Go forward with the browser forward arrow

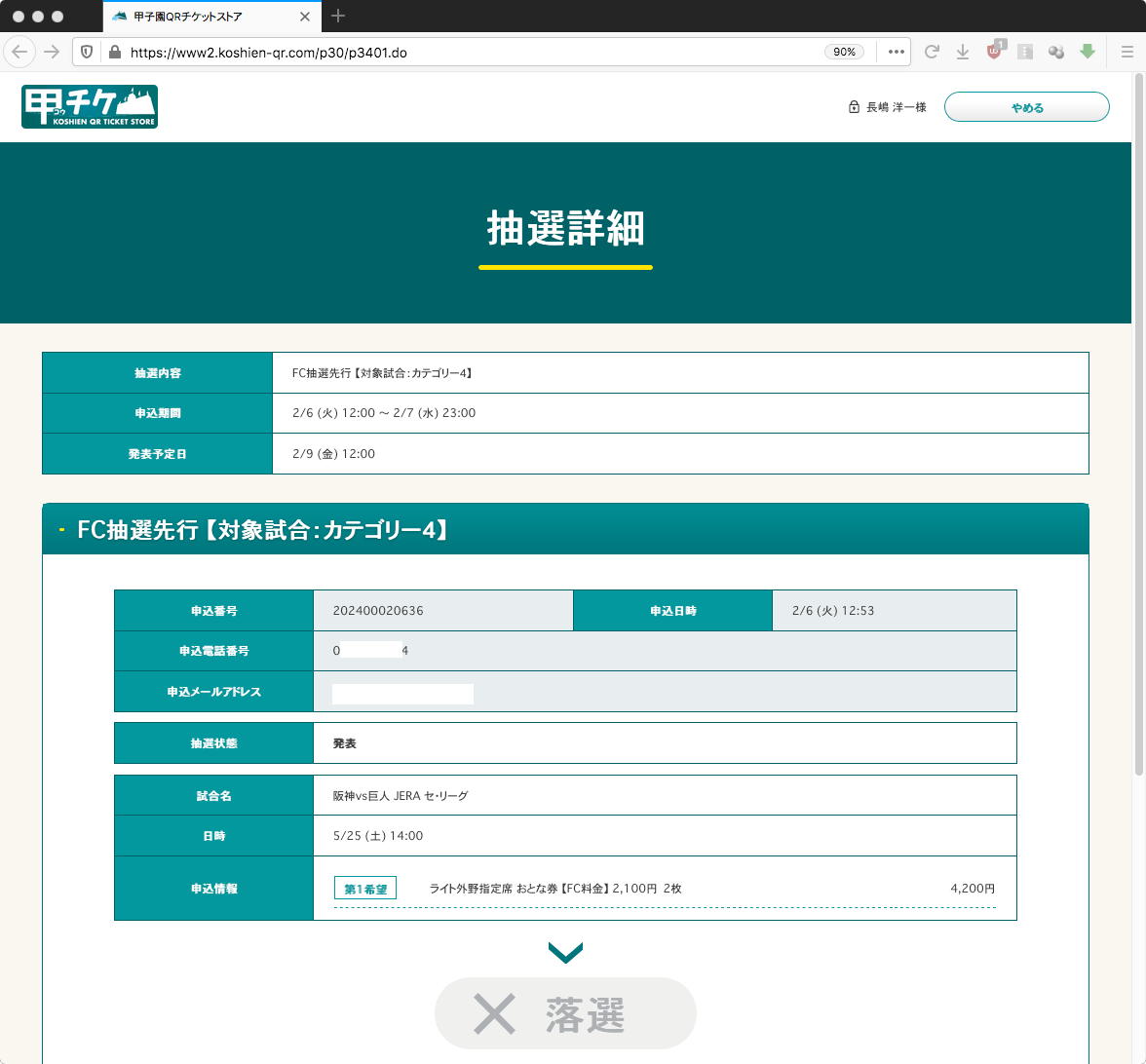51,52
